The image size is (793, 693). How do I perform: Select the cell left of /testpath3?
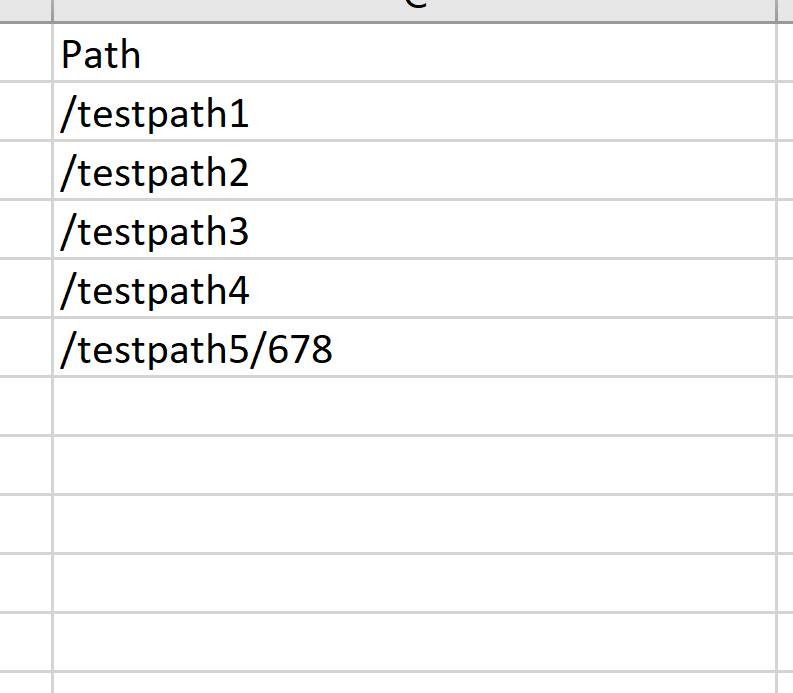25,230
